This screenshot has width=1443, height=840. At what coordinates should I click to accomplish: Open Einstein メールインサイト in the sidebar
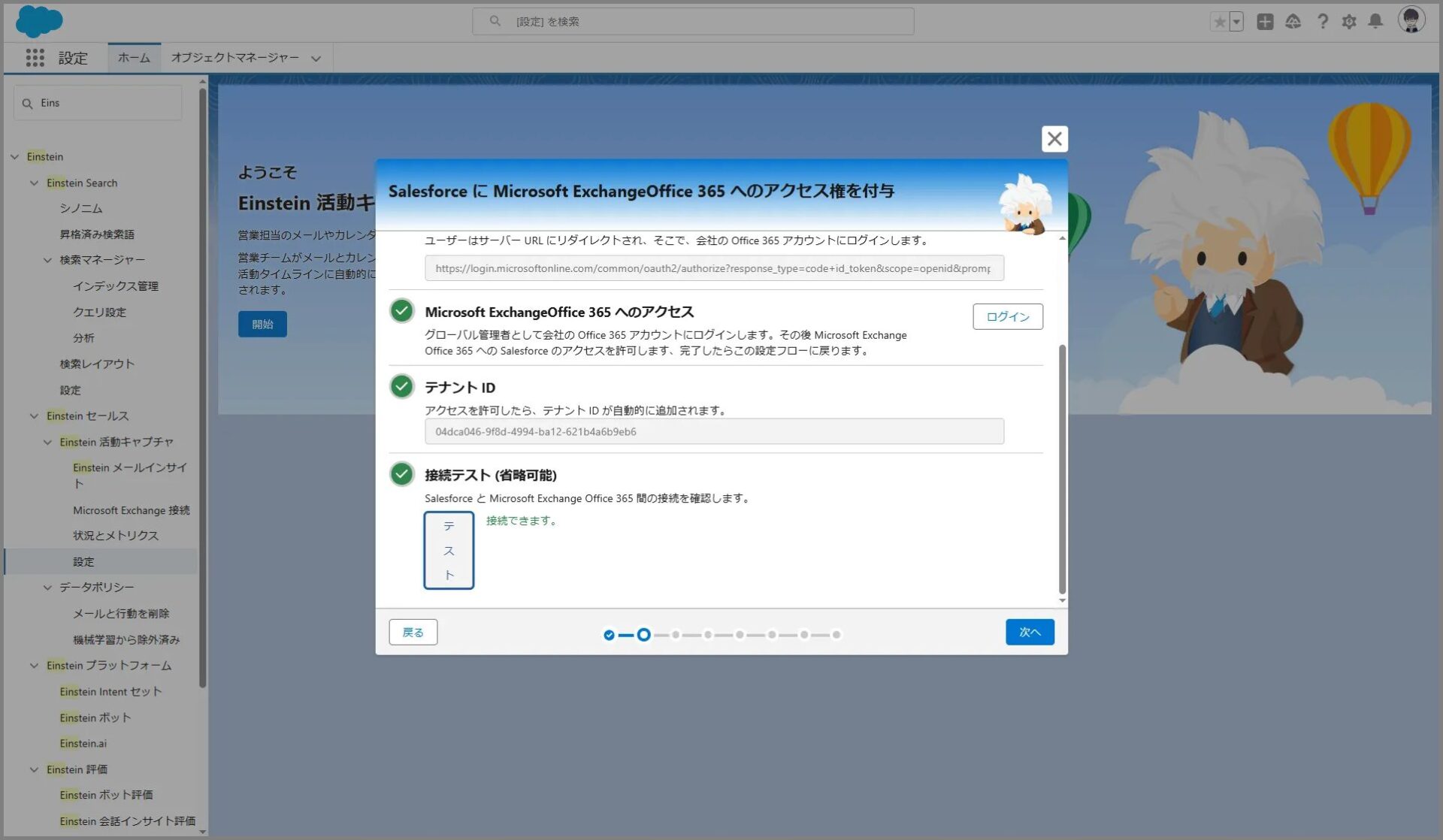[x=130, y=475]
